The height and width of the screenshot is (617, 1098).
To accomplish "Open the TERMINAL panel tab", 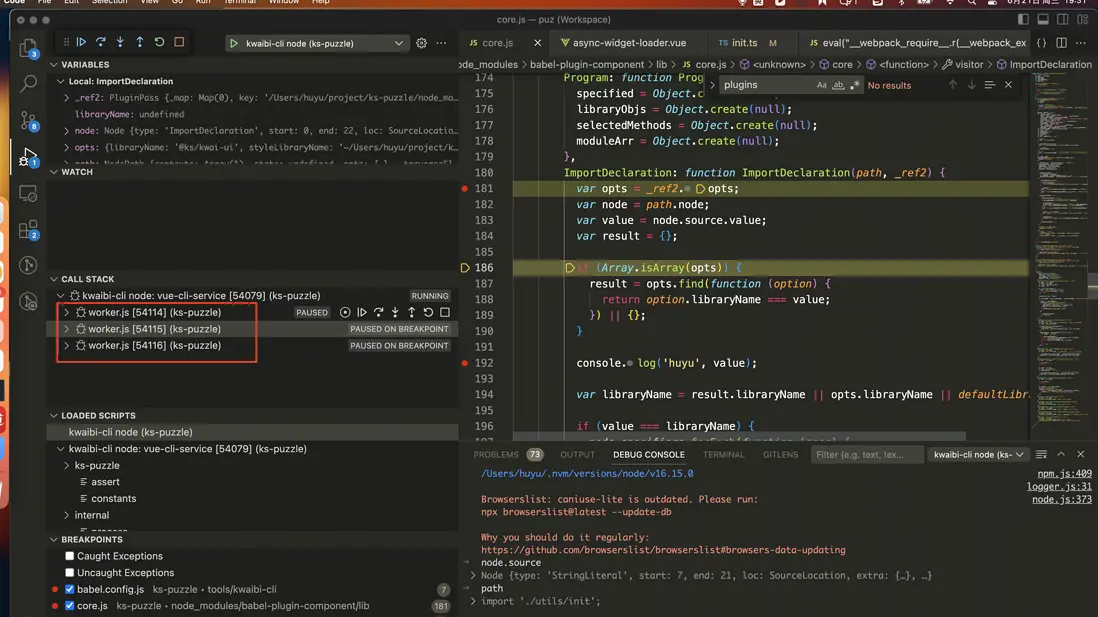I will (723, 454).
